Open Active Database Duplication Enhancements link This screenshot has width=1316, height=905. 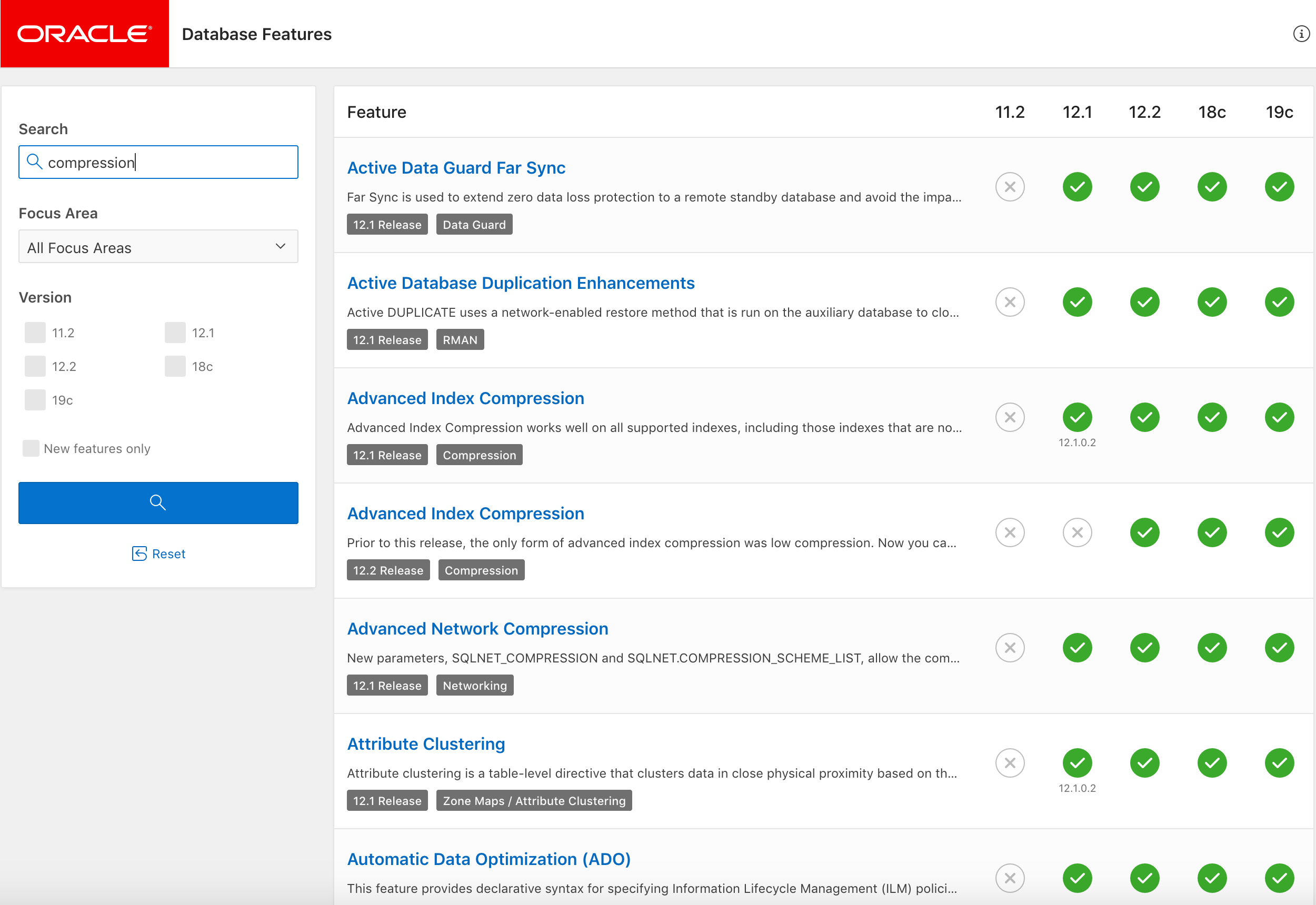(x=520, y=283)
